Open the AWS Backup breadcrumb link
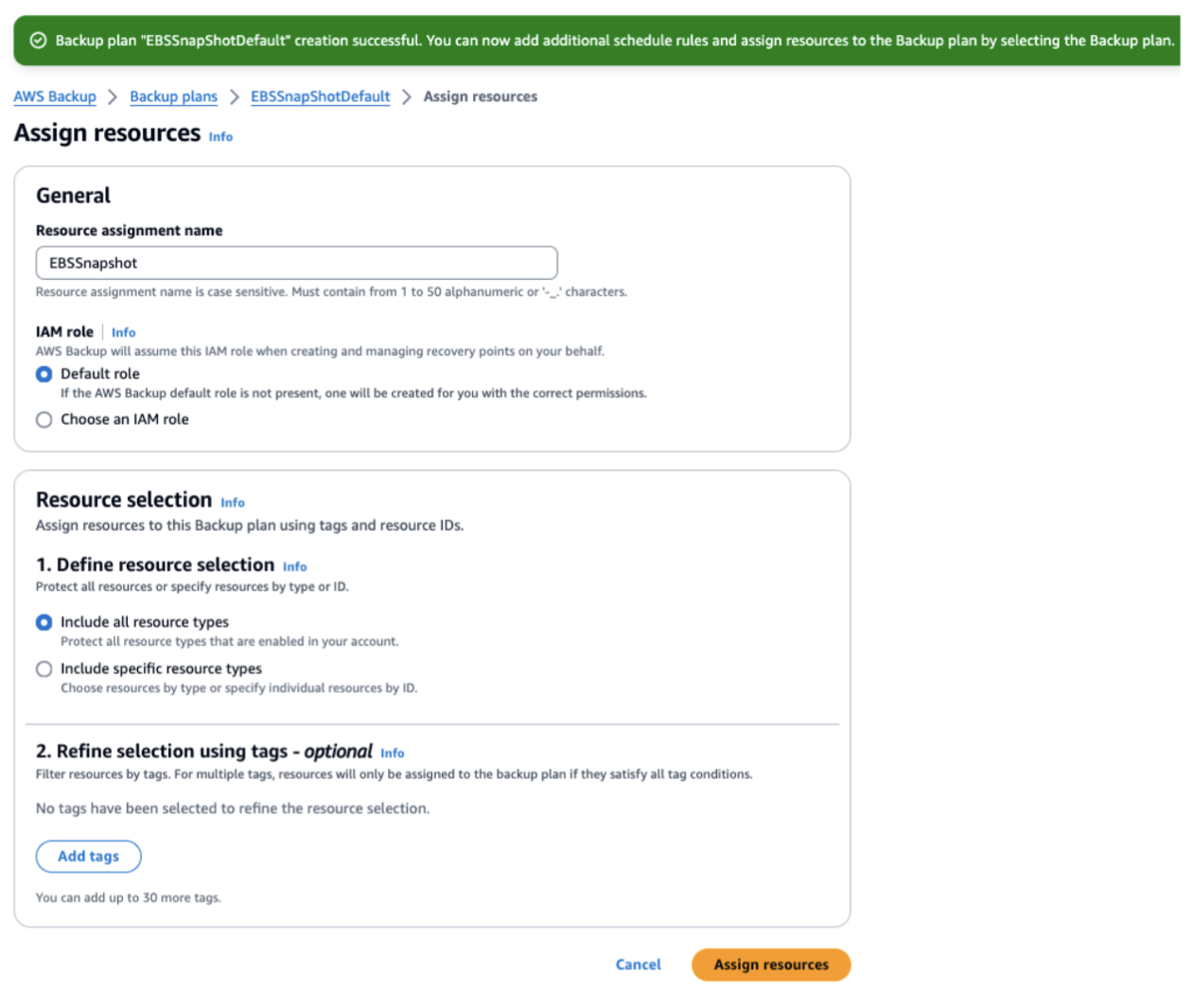The image size is (1192, 1008). (55, 96)
